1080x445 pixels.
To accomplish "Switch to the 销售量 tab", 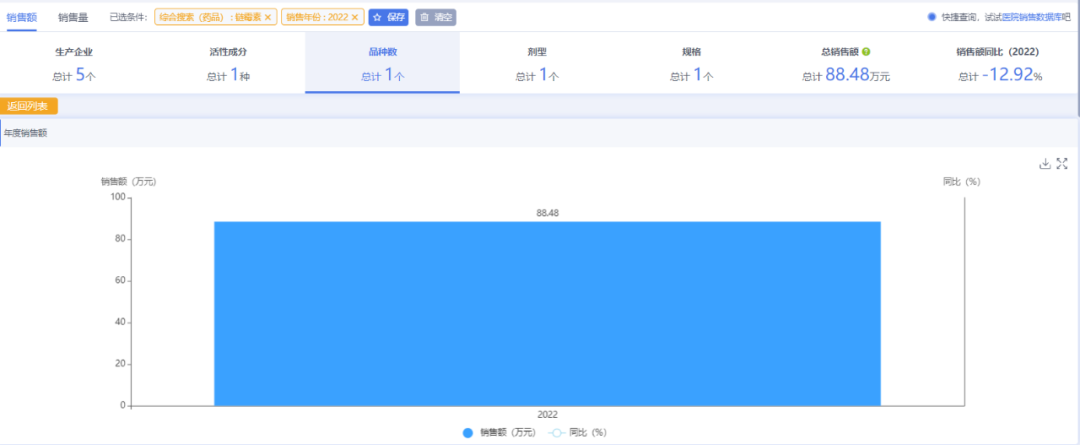I will (73, 17).
